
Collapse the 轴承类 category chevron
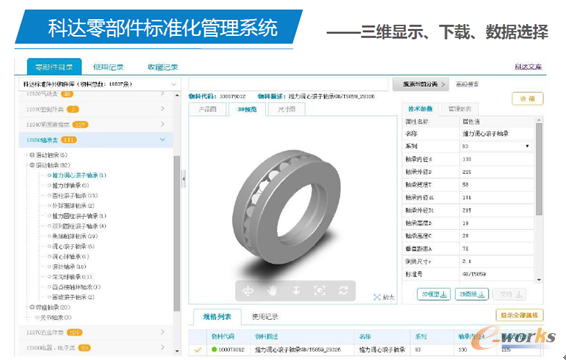coord(162,140)
